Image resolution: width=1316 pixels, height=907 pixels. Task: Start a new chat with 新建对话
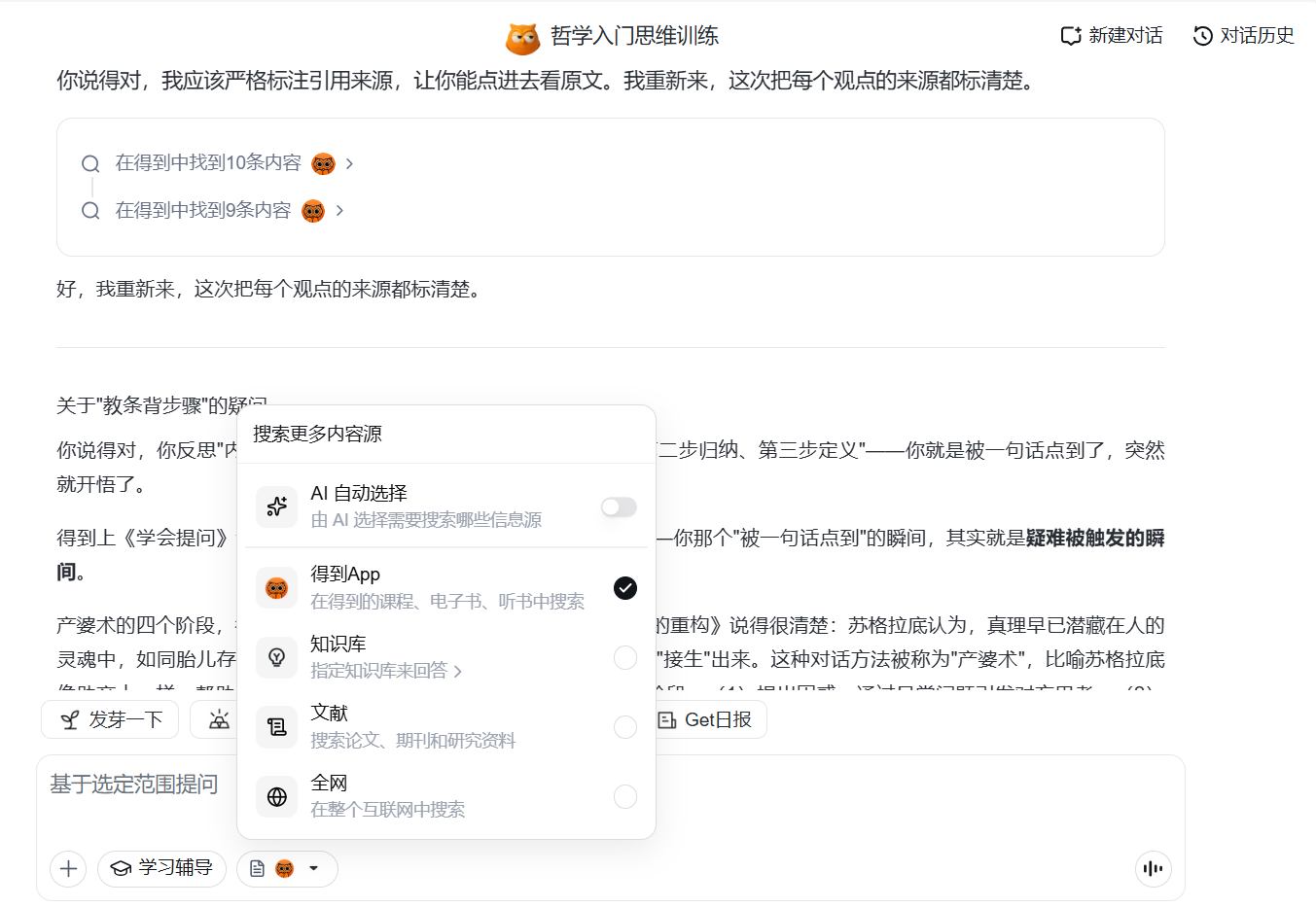[x=1112, y=36]
